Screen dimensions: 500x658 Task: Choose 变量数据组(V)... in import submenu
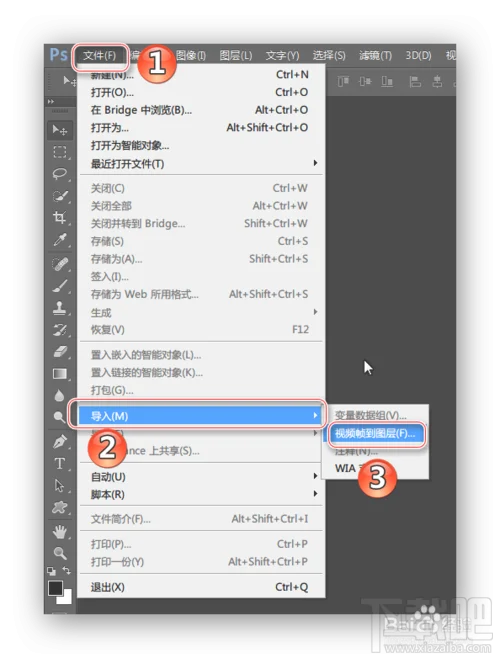coord(376,415)
